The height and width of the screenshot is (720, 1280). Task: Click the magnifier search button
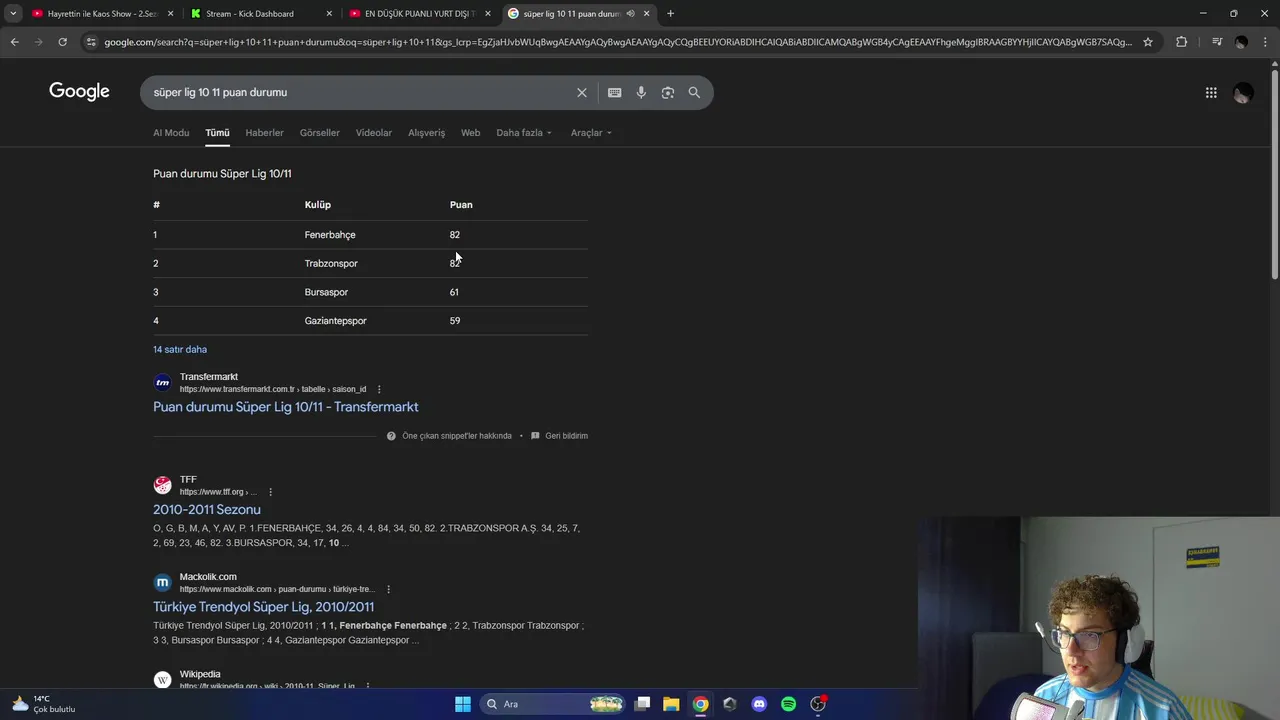[694, 92]
